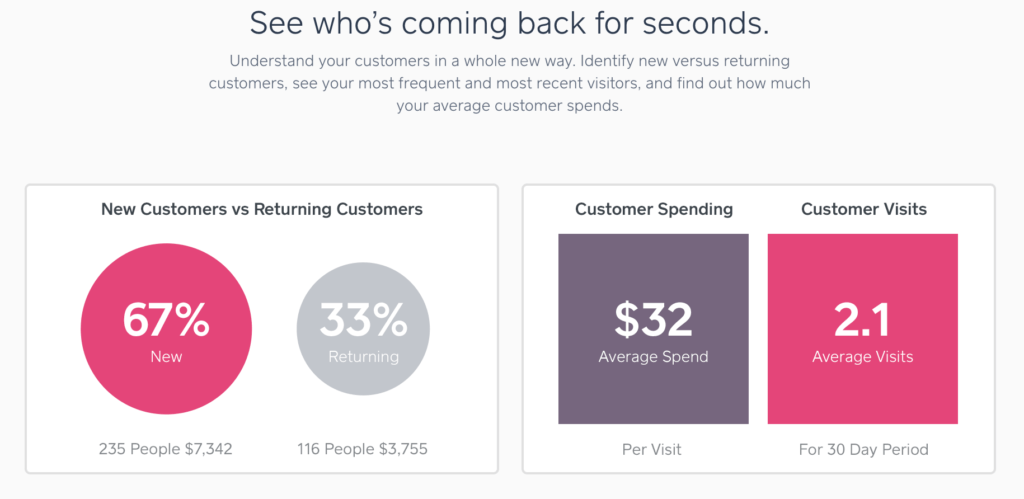Click the Returning label inside gray circle

point(363,357)
